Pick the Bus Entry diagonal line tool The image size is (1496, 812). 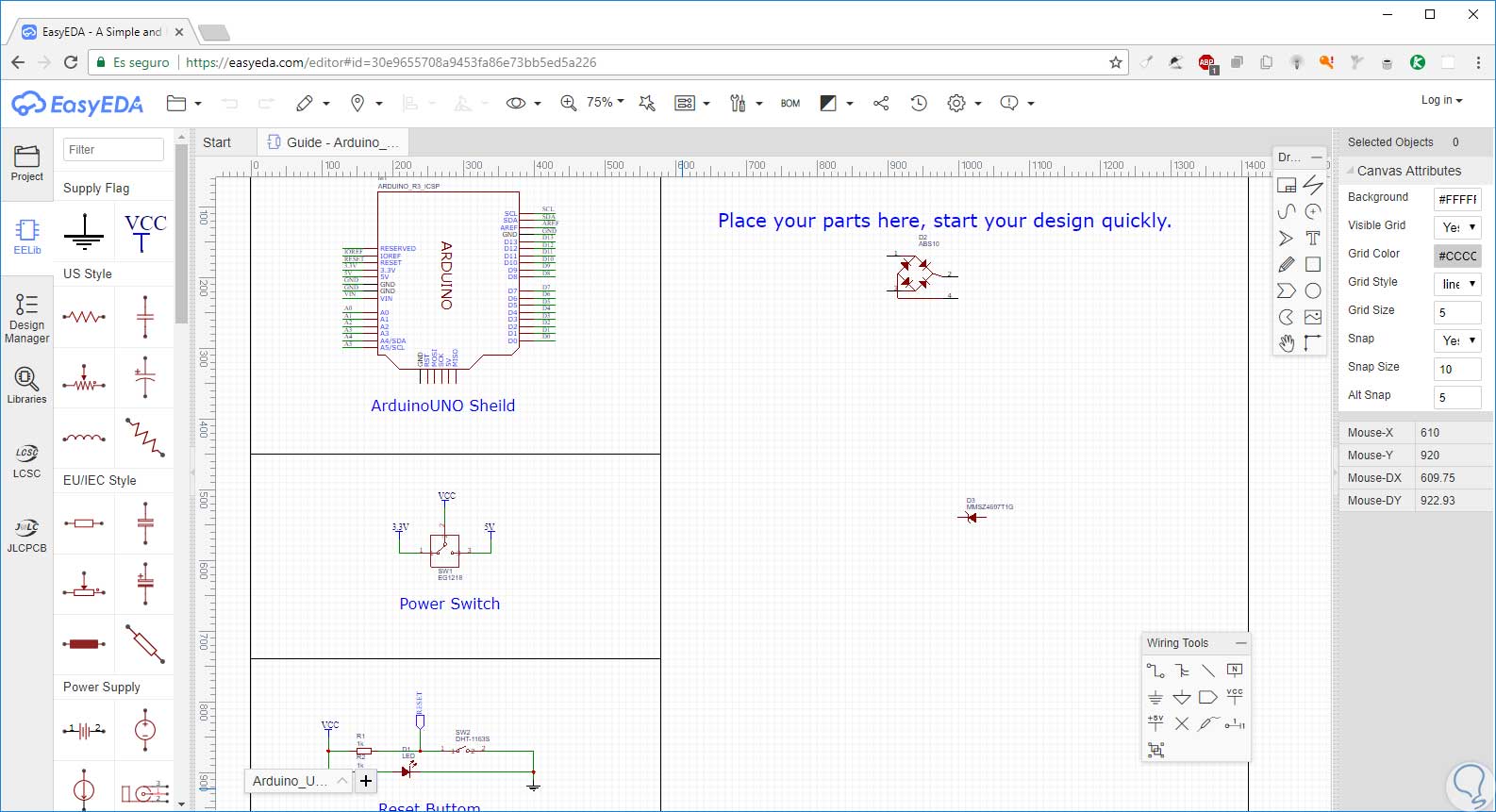point(1208,671)
